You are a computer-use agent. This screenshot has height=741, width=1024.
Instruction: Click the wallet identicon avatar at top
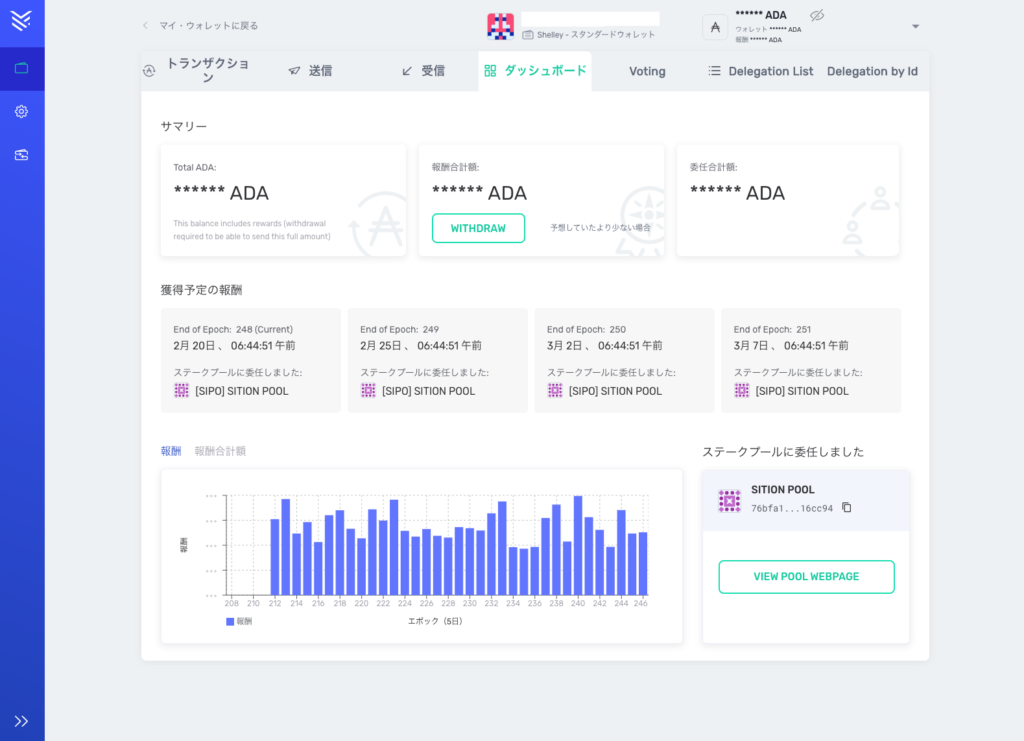pos(500,26)
